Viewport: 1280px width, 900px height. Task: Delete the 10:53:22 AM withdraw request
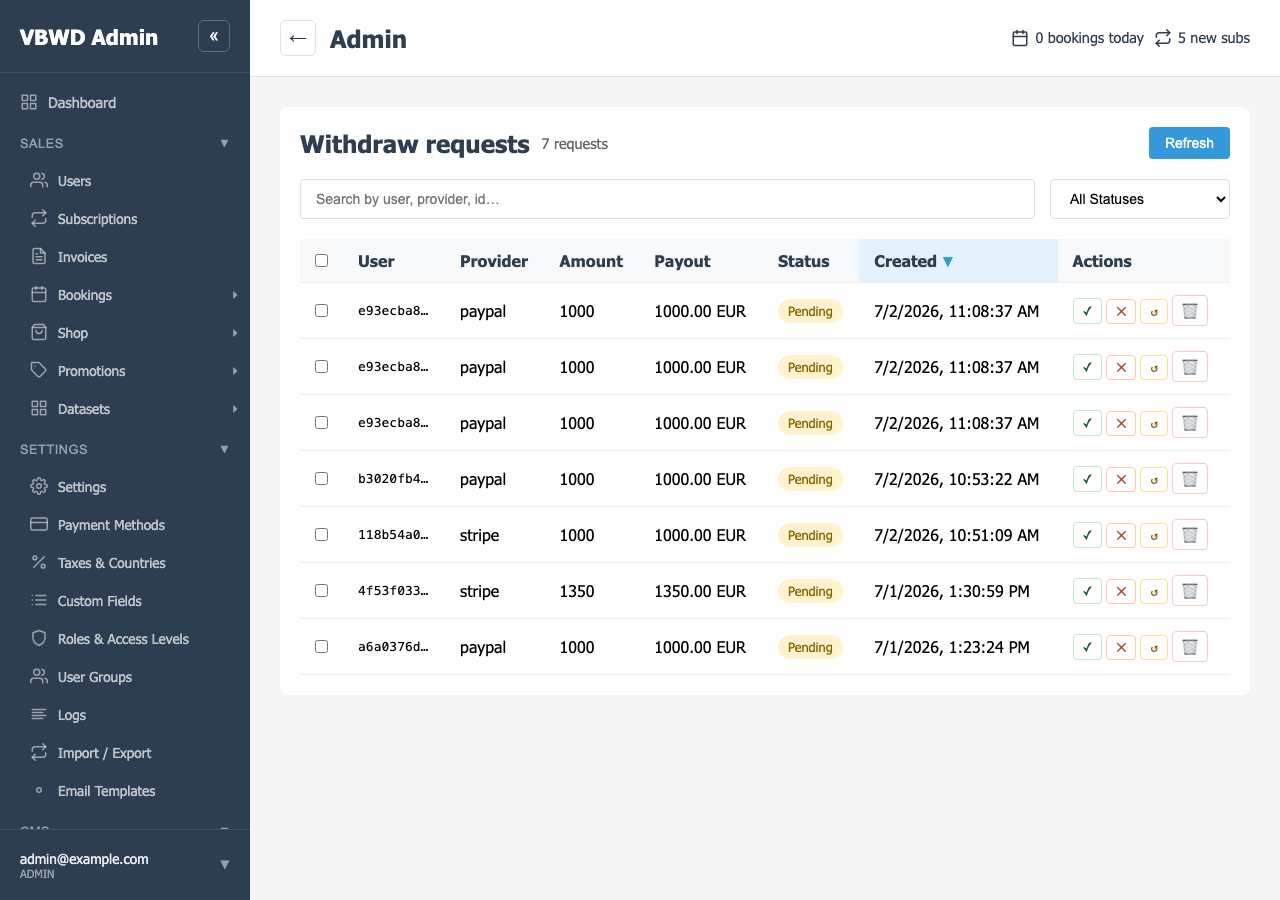click(1190, 479)
